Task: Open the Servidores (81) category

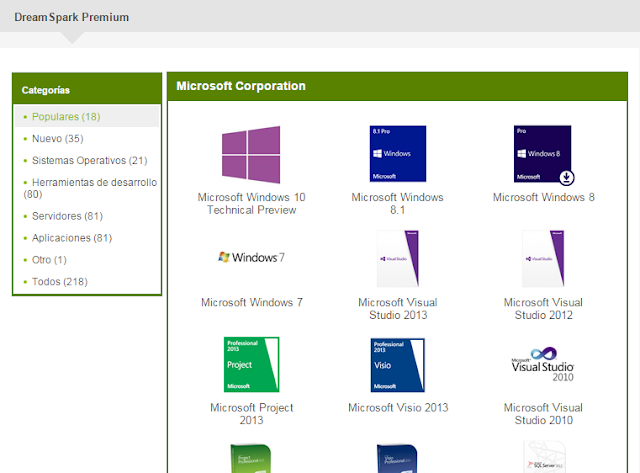Action: pos(67,216)
